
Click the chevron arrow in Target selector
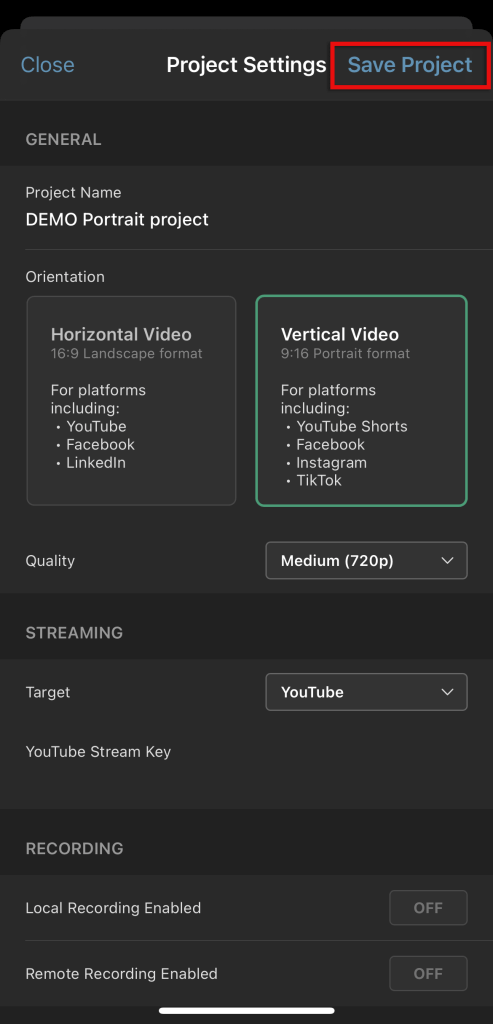point(447,692)
